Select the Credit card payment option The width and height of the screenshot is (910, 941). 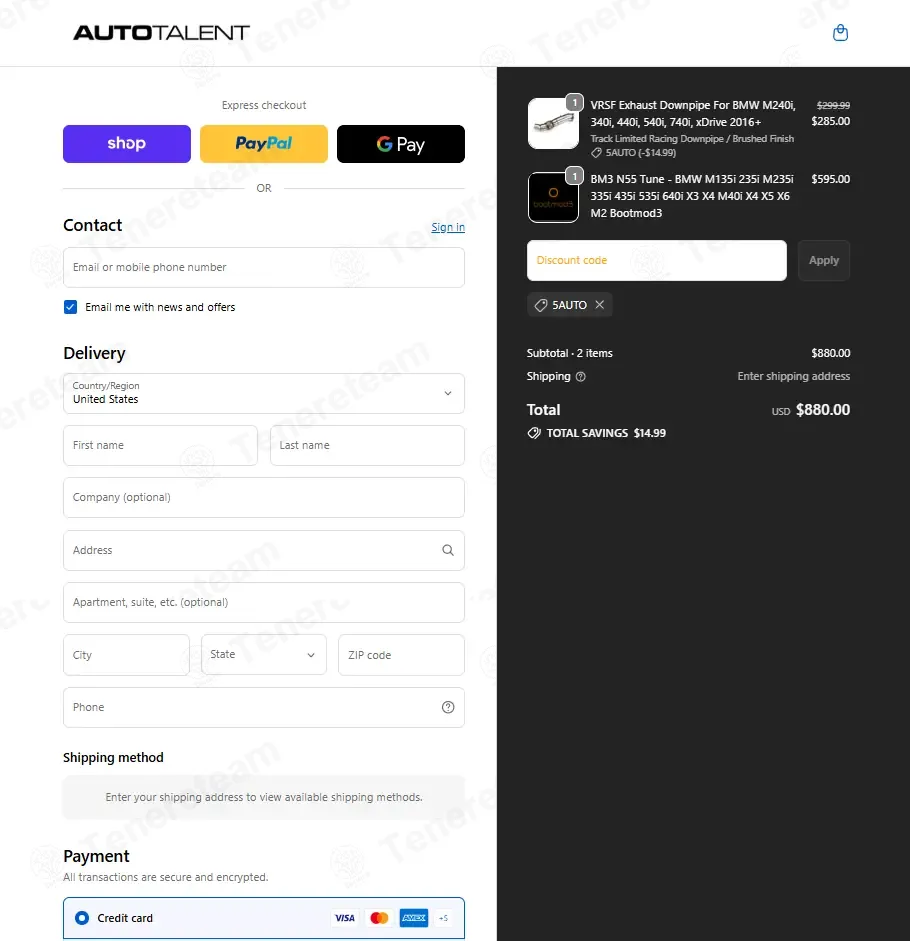pyautogui.click(x=82, y=918)
